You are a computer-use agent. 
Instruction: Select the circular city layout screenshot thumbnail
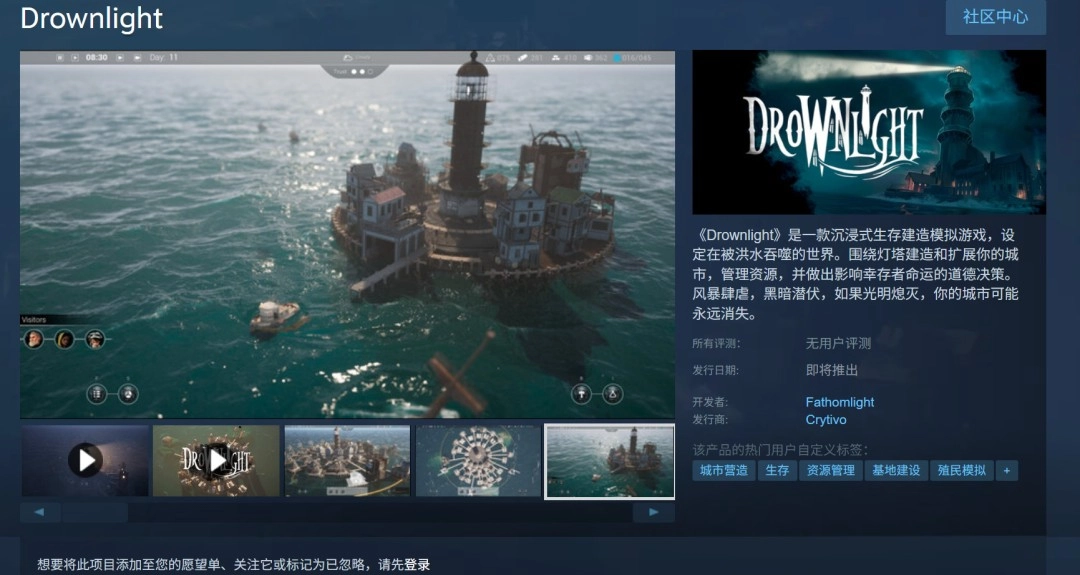click(x=478, y=460)
